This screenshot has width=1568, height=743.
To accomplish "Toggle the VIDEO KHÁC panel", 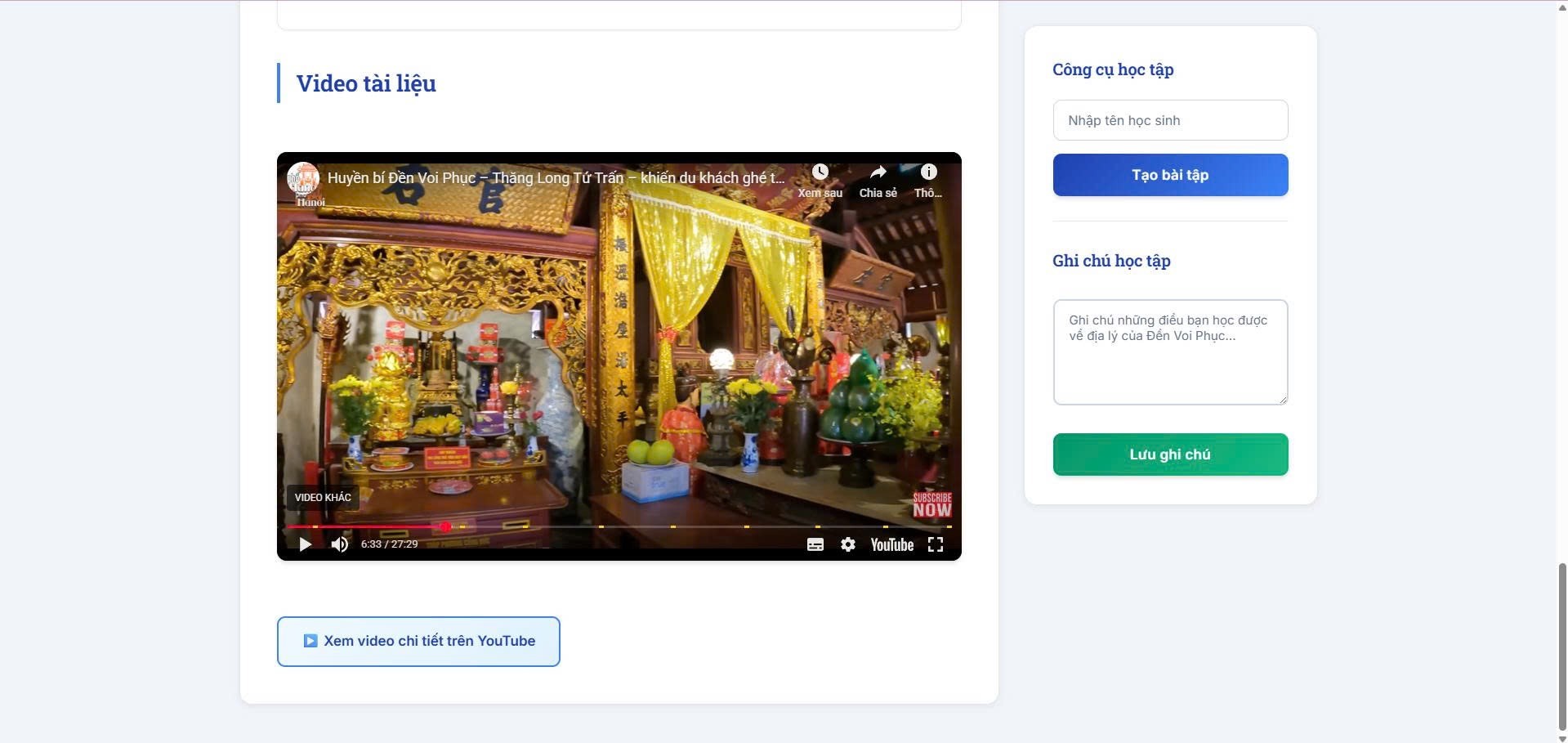I will click(x=322, y=497).
